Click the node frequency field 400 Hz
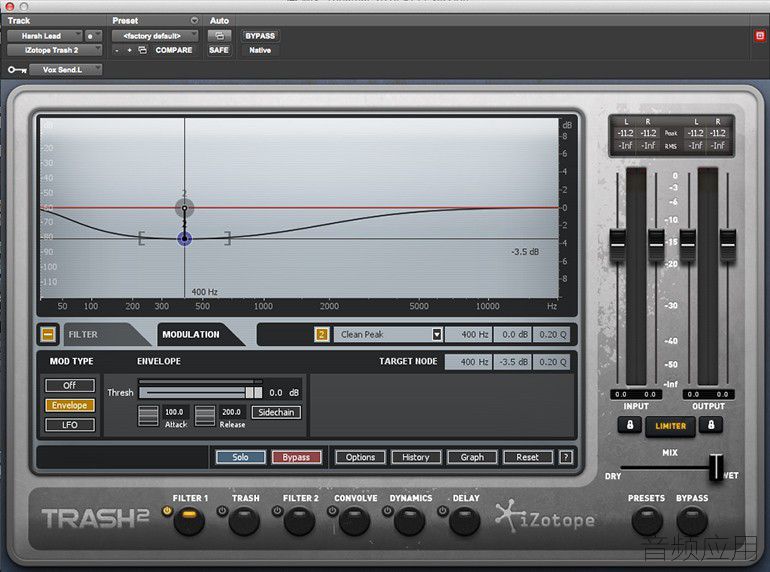Viewport: 770px width, 572px height. (x=469, y=334)
